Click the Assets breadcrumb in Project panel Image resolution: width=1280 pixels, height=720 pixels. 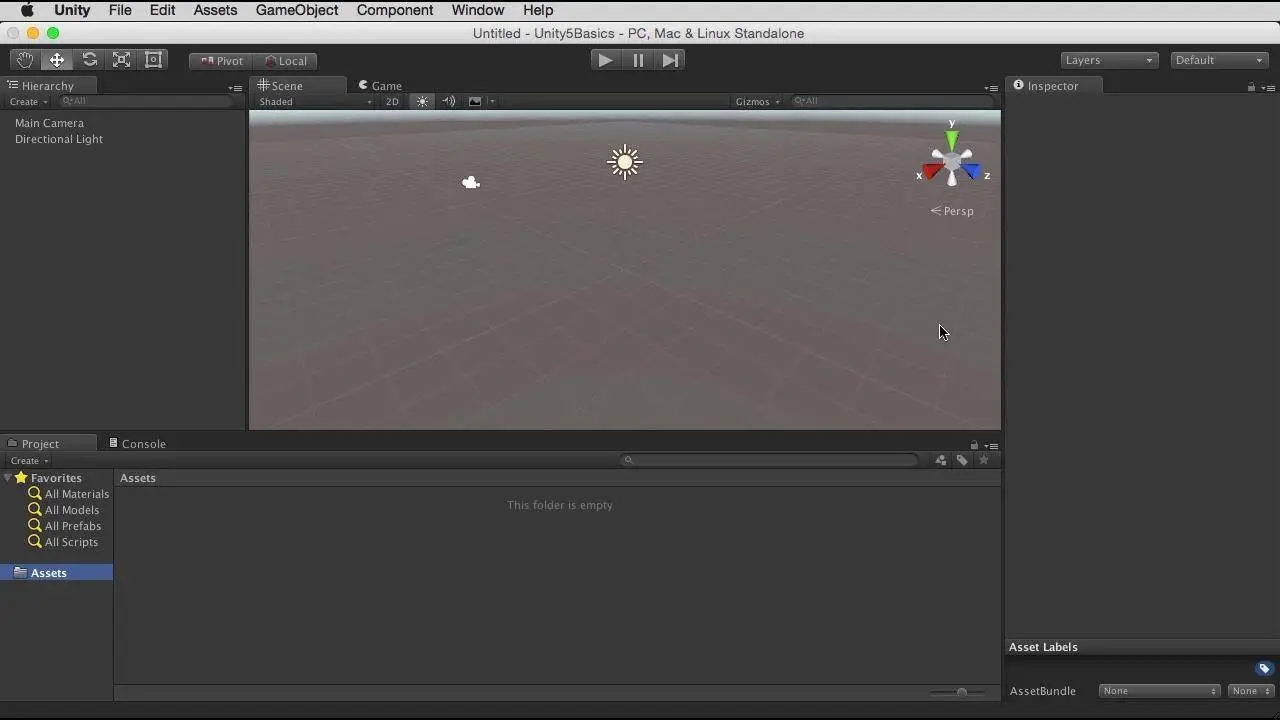pos(138,478)
